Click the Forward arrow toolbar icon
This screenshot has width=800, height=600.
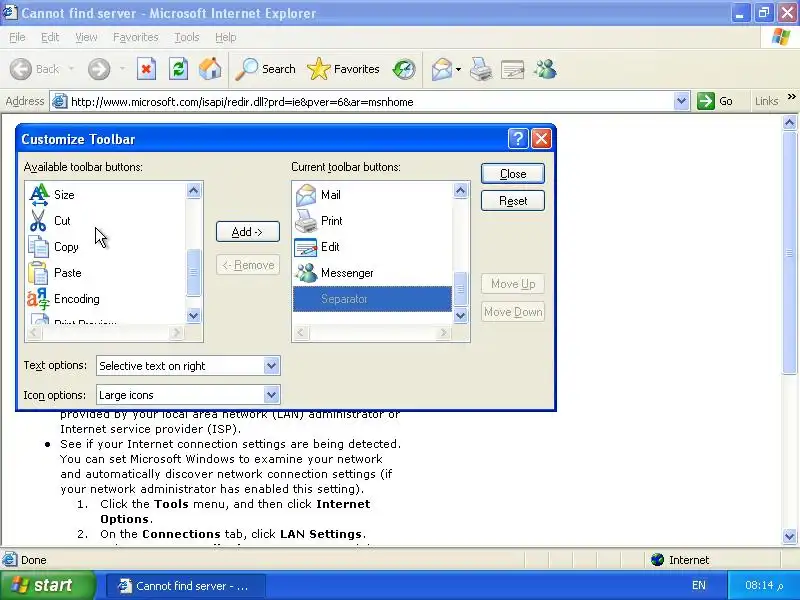(98, 69)
